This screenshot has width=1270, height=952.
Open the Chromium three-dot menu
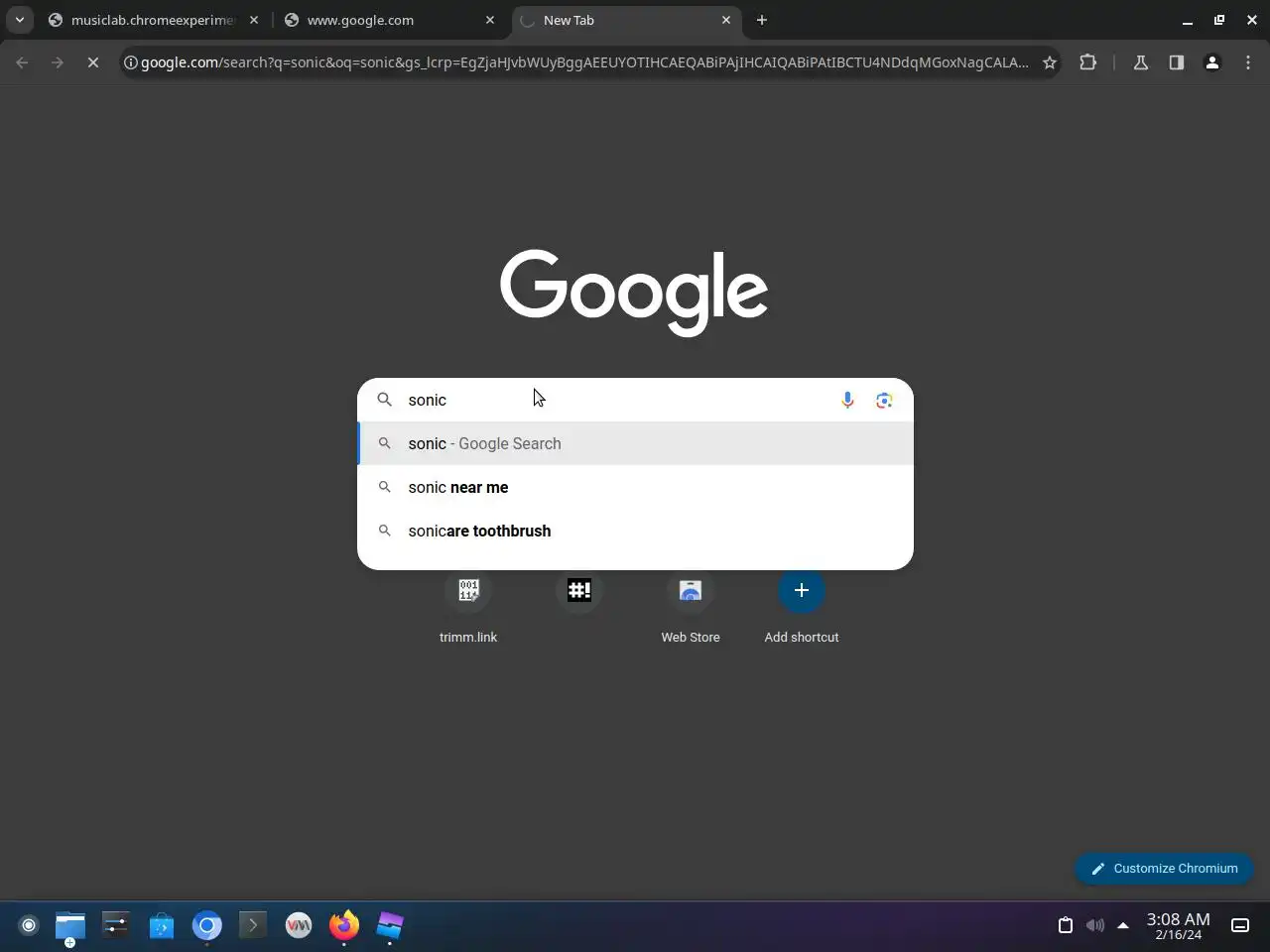click(1248, 62)
